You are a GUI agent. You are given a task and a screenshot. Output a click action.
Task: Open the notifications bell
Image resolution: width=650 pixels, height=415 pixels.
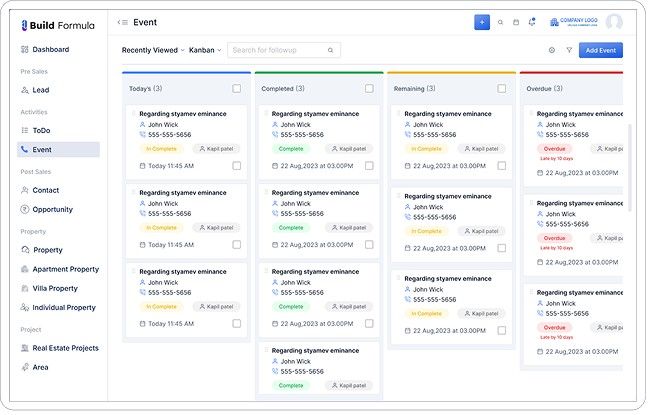[x=532, y=22]
